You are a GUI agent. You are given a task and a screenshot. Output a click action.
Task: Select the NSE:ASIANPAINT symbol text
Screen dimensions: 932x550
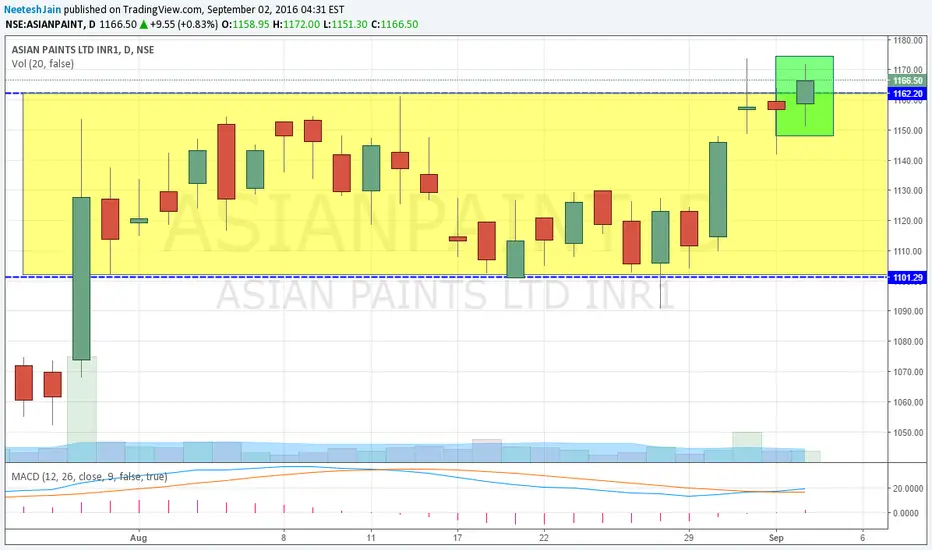(46, 24)
